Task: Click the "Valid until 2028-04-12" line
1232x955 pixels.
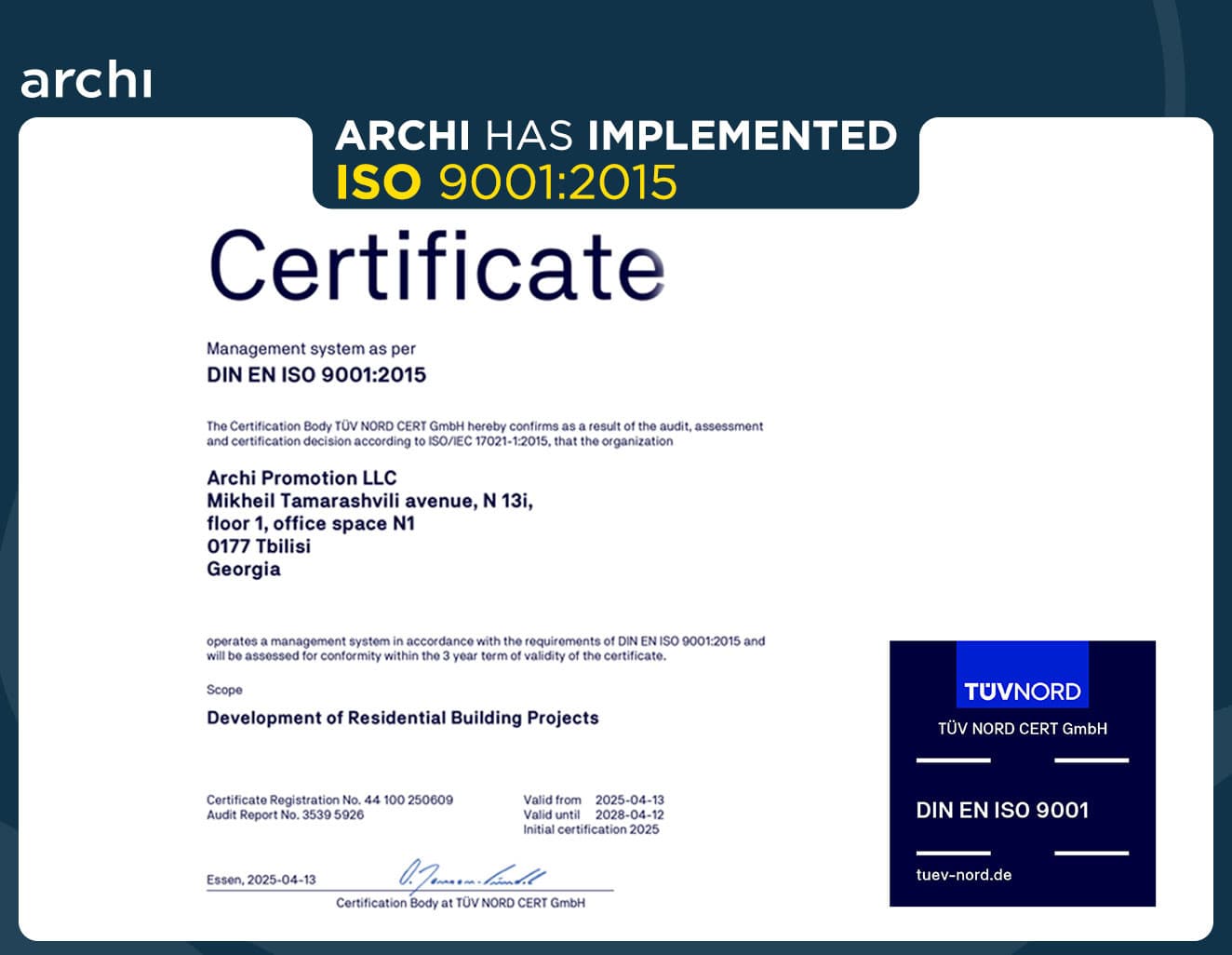Action: tap(594, 814)
